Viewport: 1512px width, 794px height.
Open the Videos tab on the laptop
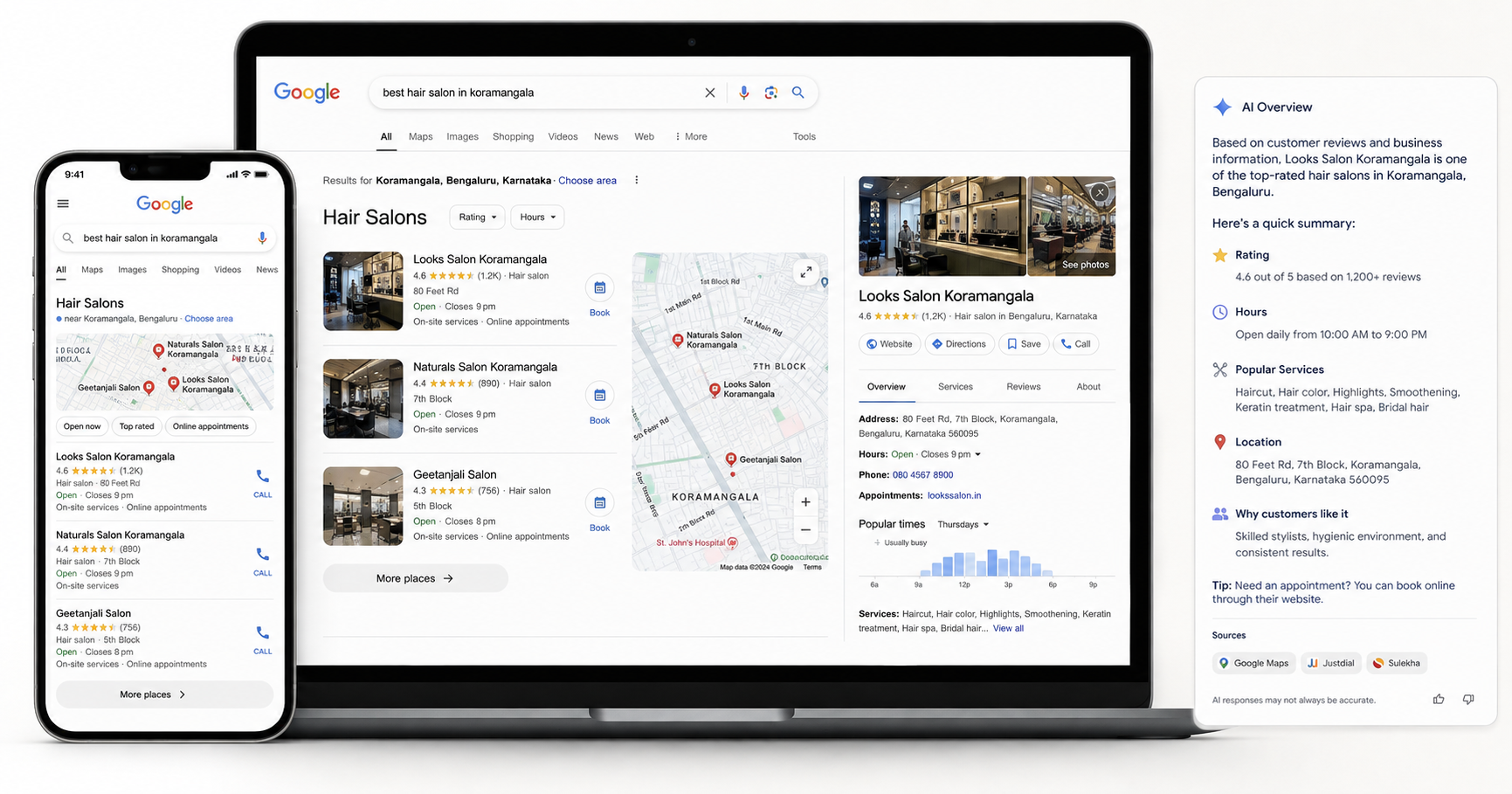pyautogui.click(x=563, y=137)
